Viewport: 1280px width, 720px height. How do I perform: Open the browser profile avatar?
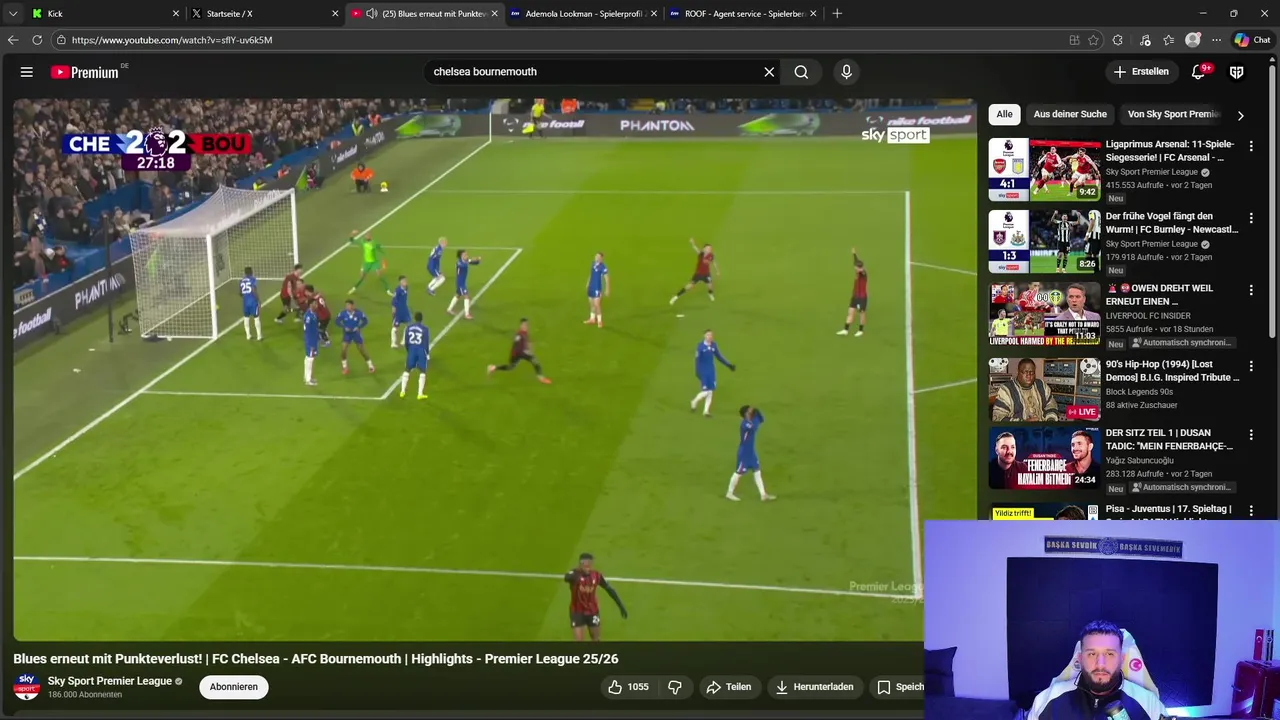(1193, 40)
